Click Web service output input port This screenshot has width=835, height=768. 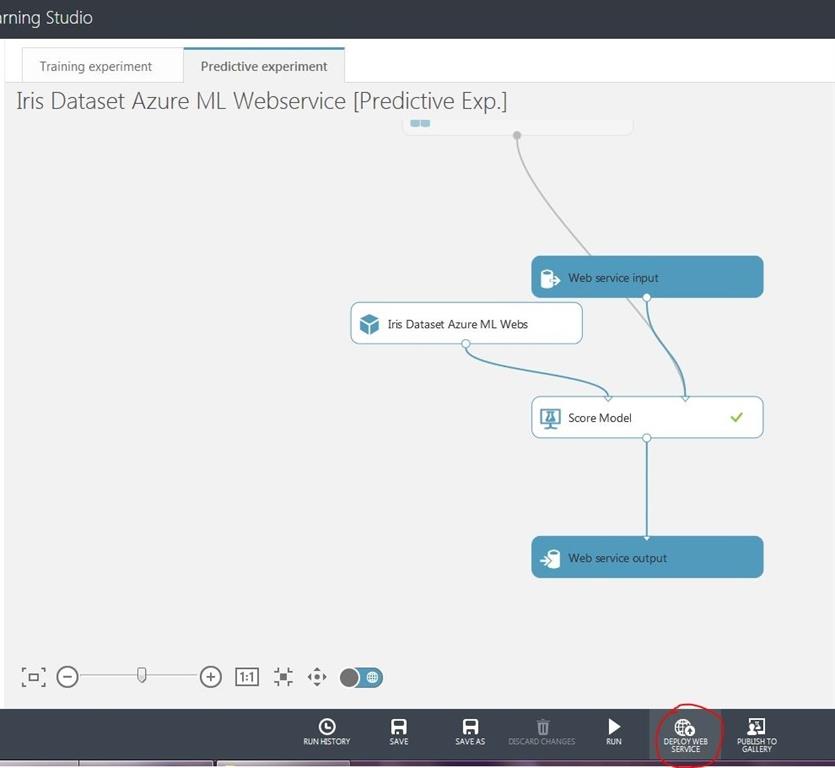646,537
